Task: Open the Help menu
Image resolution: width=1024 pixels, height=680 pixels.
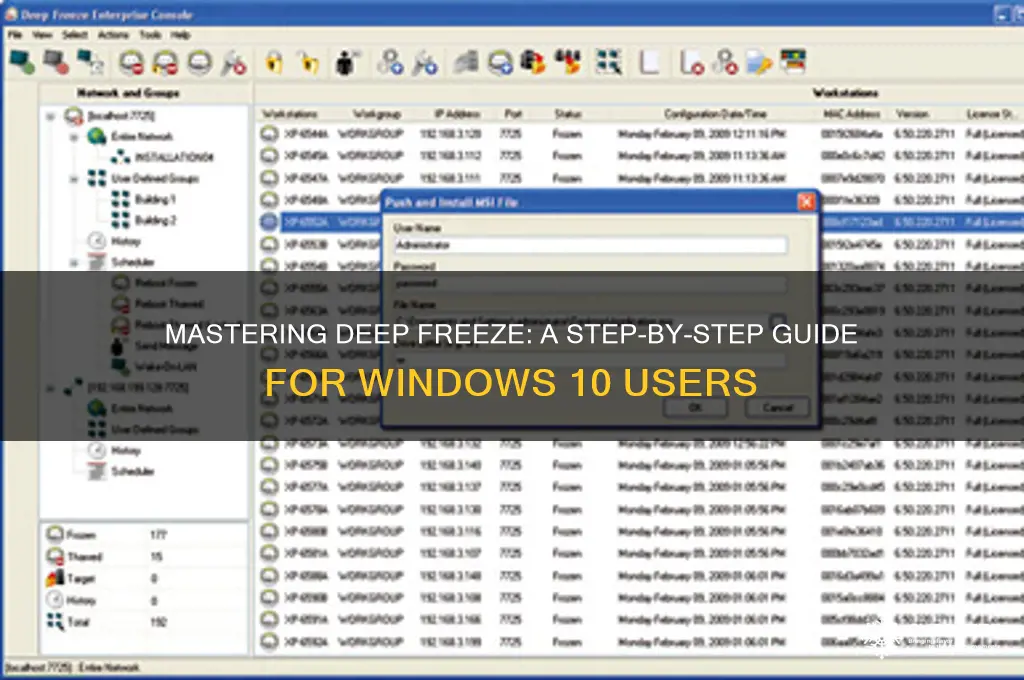Action: (181, 35)
